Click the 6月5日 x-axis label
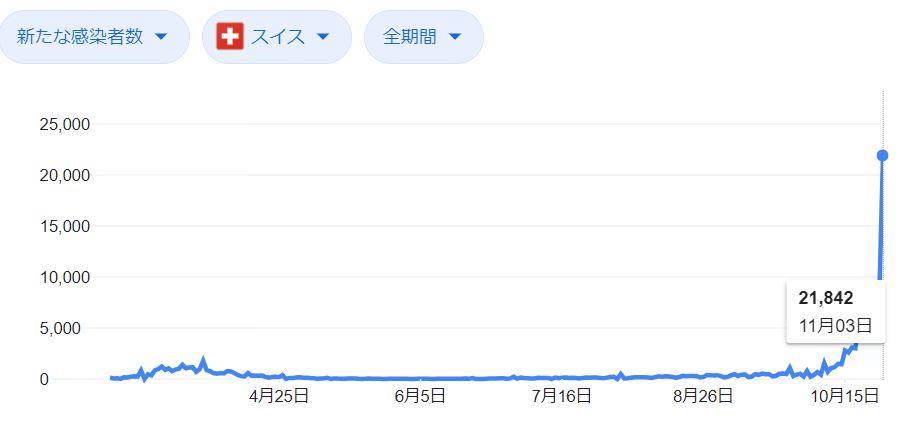The image size is (923, 430). 419,396
